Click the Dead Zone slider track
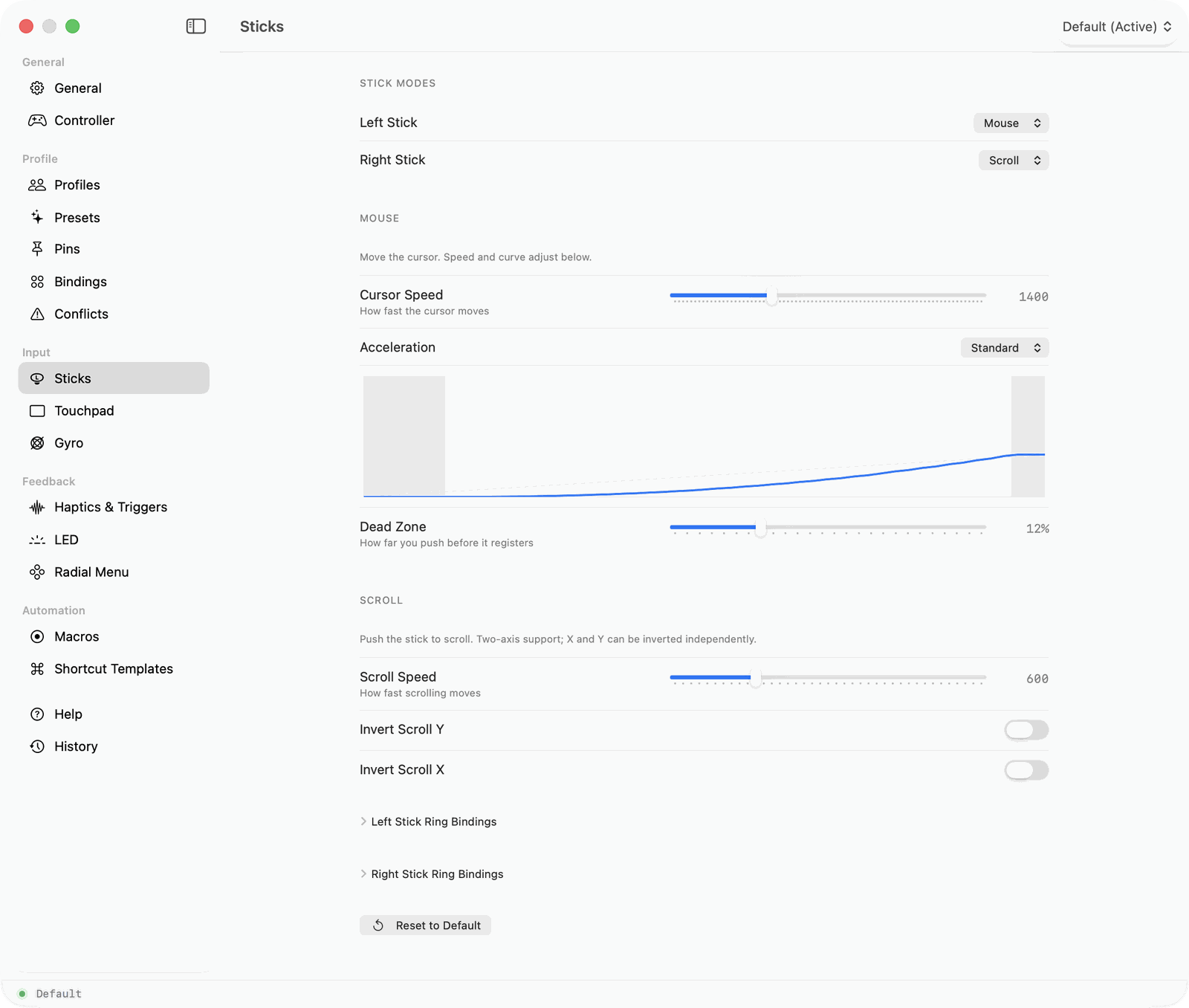 pos(828,528)
